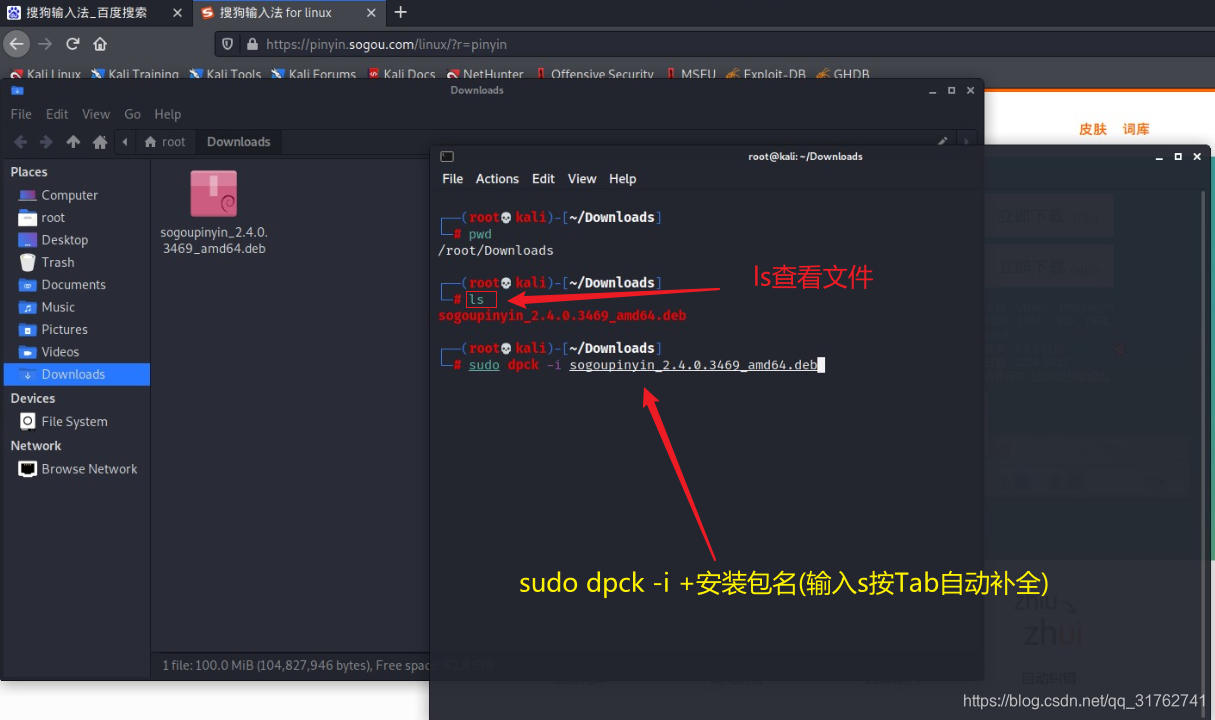Open 词库 link on Sogou page
Image resolution: width=1215 pixels, height=720 pixels.
coord(1136,129)
